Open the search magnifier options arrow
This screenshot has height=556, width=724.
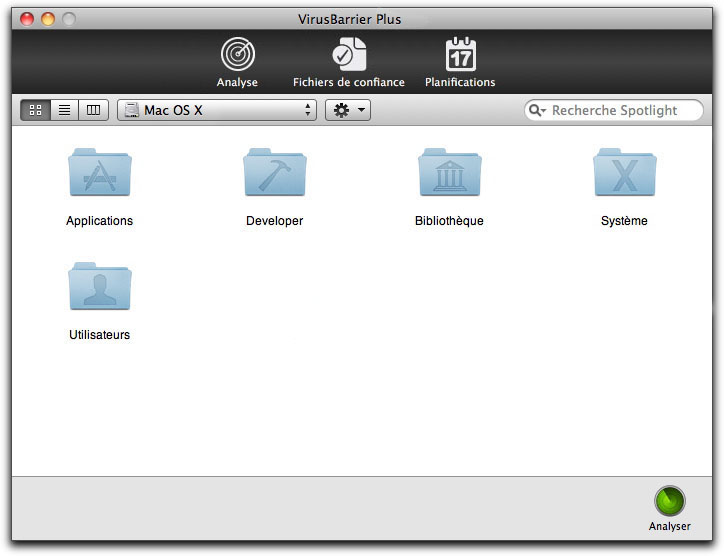537,110
